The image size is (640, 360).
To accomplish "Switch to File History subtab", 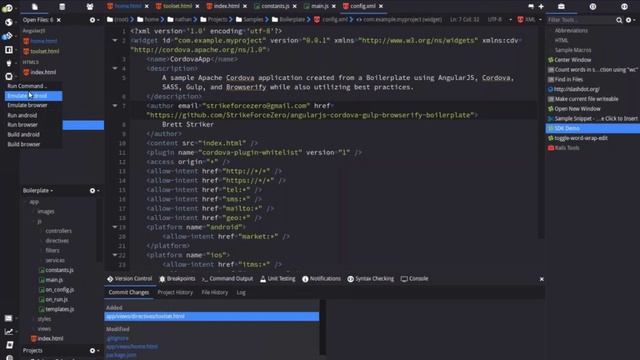I will tap(215, 293).
